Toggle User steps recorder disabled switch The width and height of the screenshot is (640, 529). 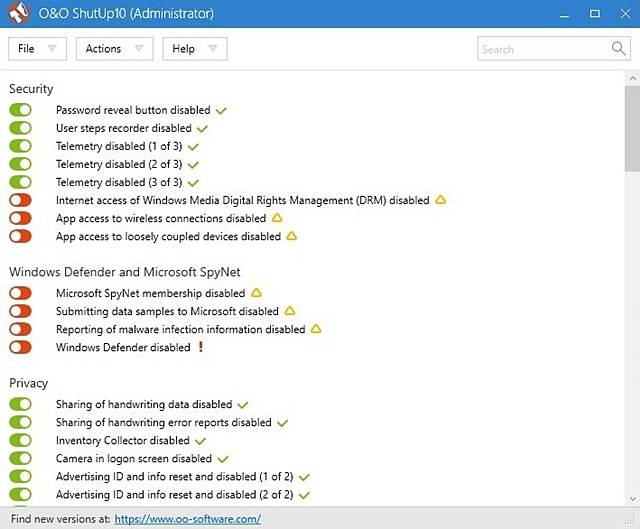click(x=20, y=128)
